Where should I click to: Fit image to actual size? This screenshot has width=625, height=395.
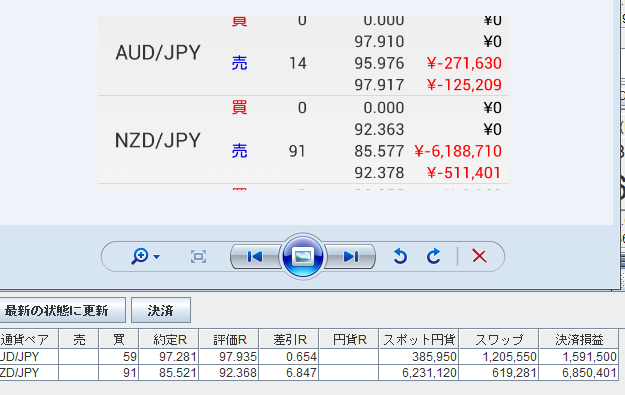pos(199,257)
